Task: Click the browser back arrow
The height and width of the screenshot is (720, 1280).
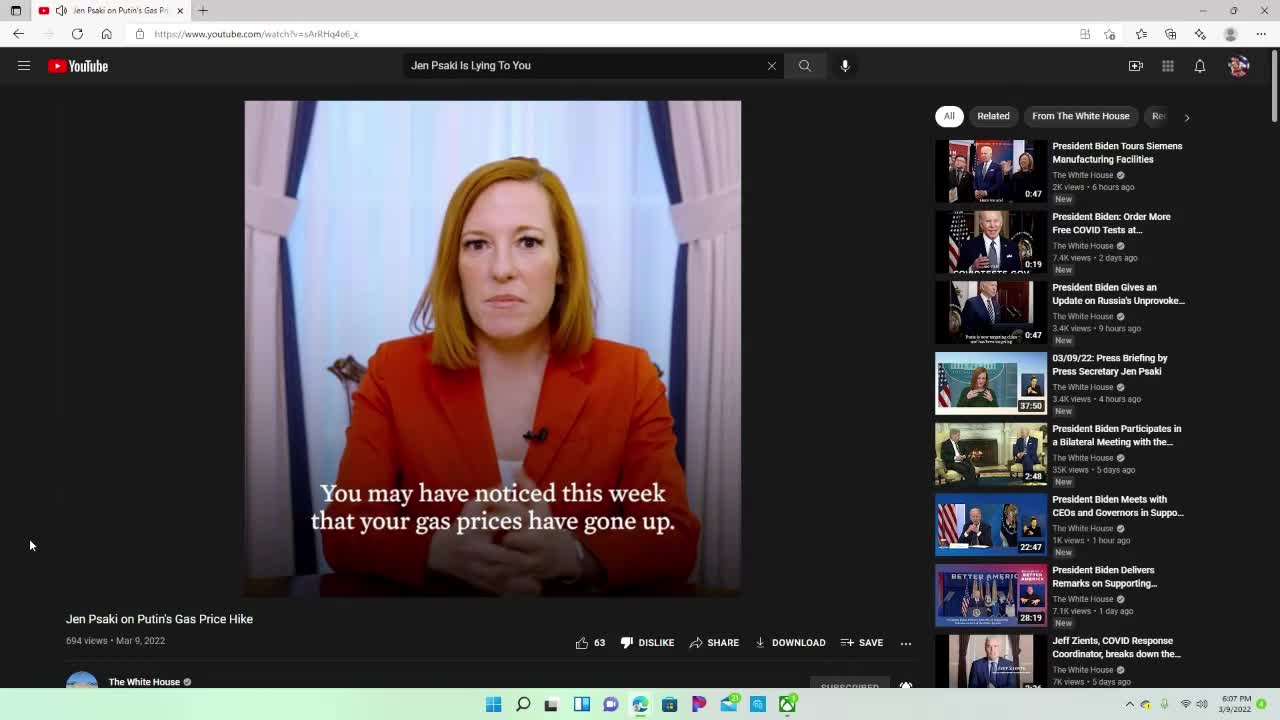Action: (18, 34)
